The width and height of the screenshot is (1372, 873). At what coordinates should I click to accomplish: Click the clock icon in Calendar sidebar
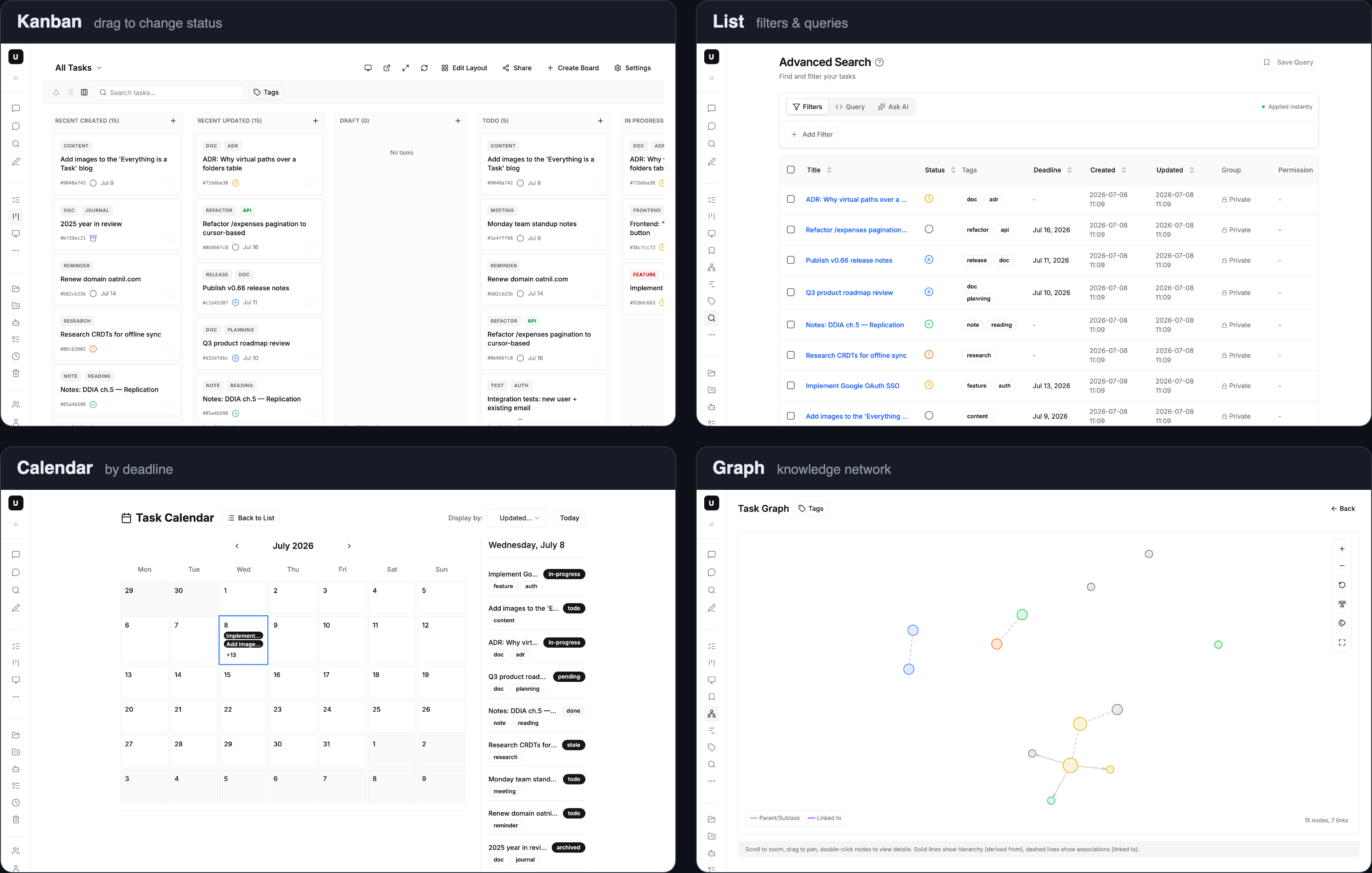16,802
